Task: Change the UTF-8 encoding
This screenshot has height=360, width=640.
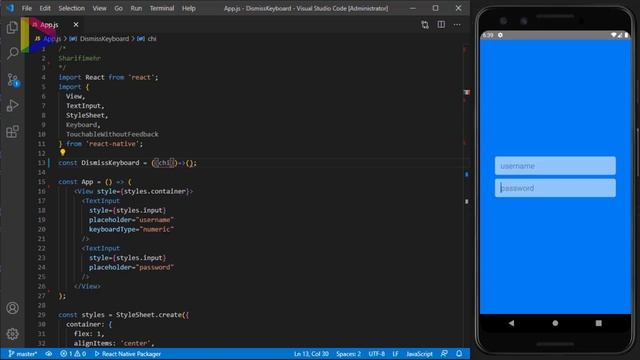Action: tap(376, 353)
